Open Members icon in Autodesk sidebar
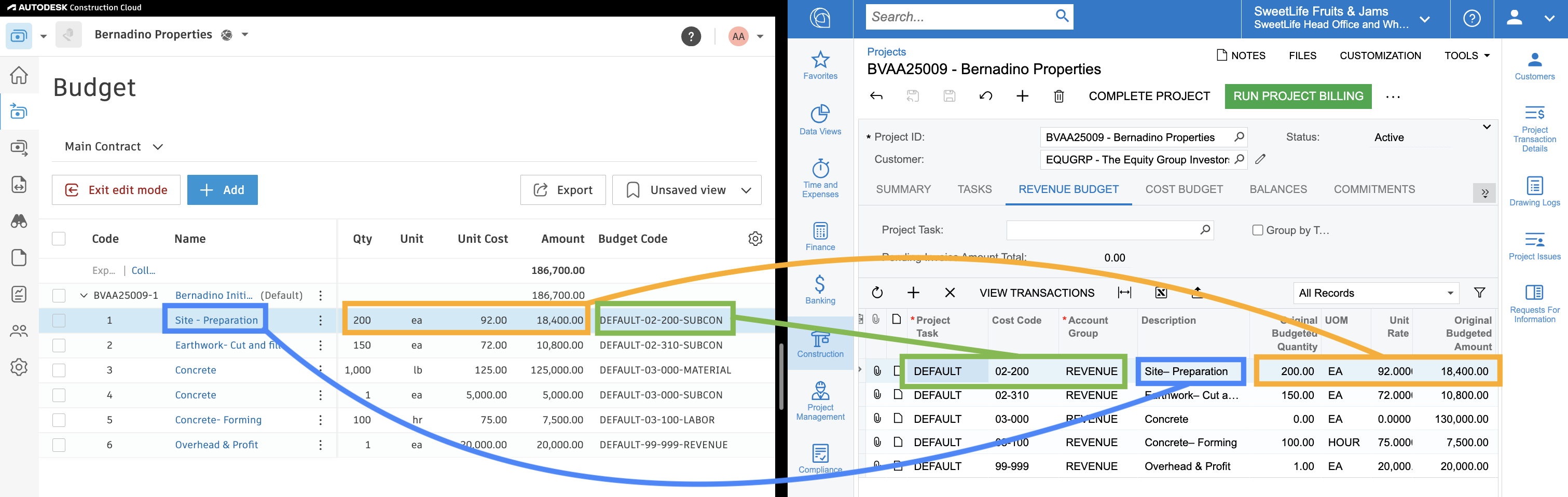1568x497 pixels. click(19, 331)
